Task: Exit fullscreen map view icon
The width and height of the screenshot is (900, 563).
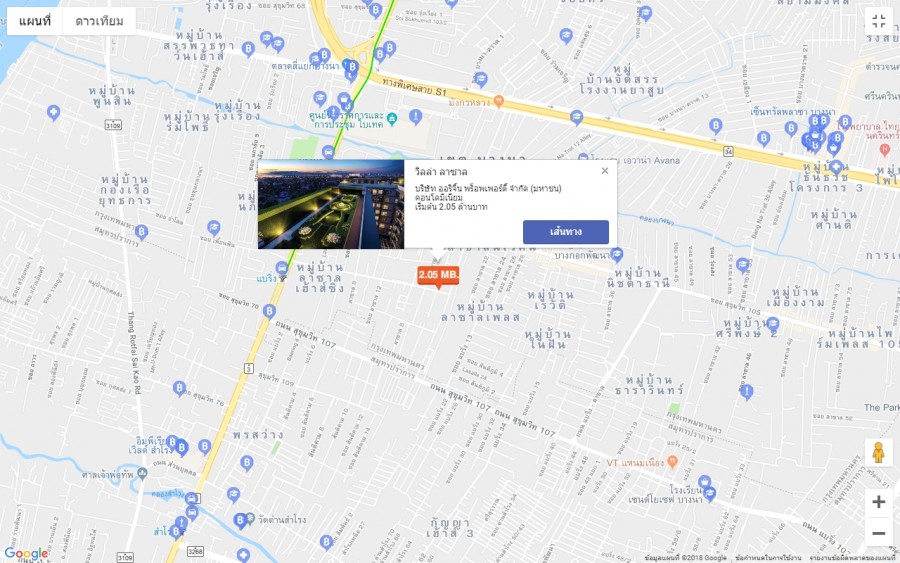Action: tap(879, 22)
